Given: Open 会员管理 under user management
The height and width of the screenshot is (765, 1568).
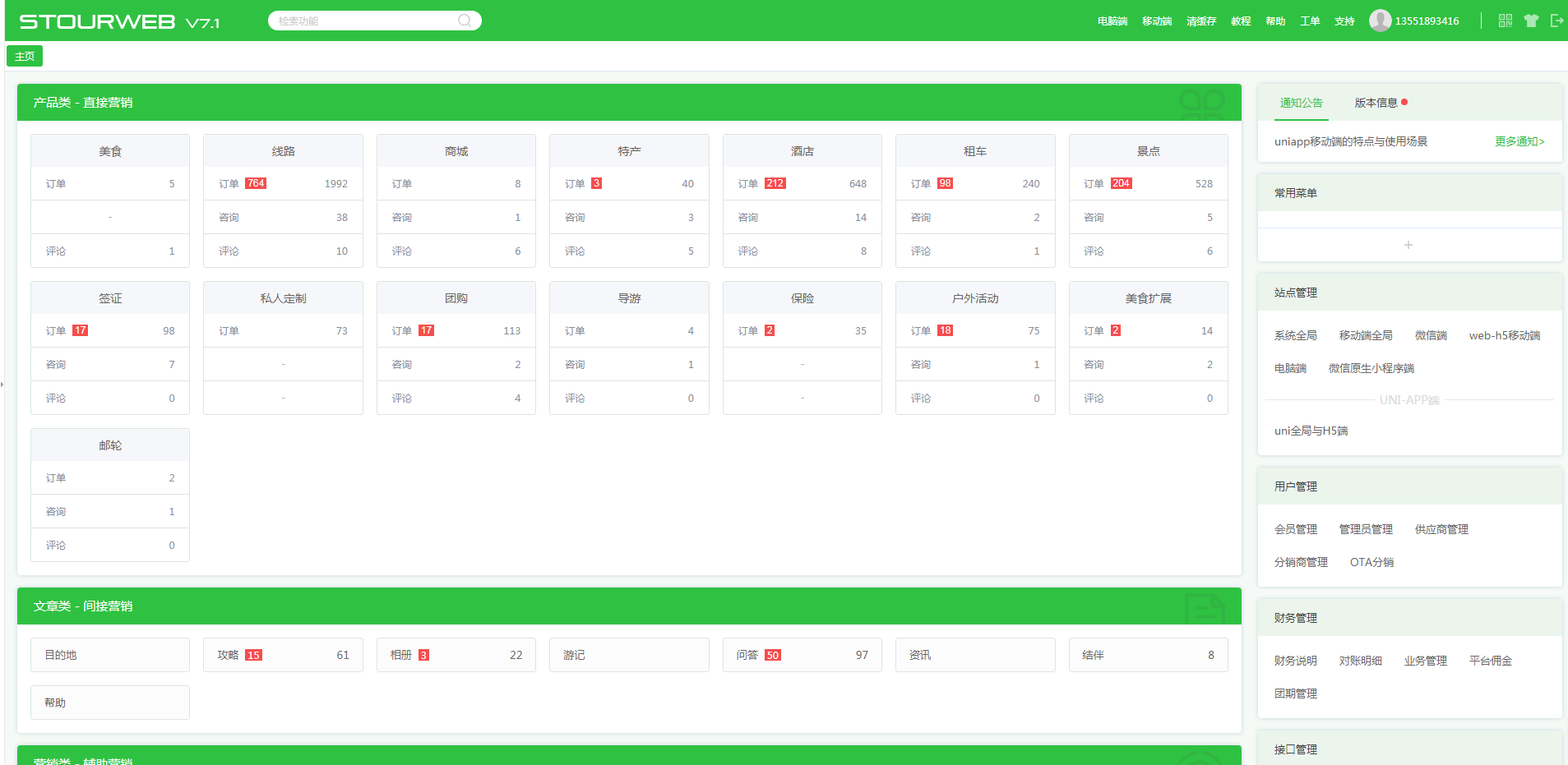Looking at the screenshot, I should coord(1295,529).
